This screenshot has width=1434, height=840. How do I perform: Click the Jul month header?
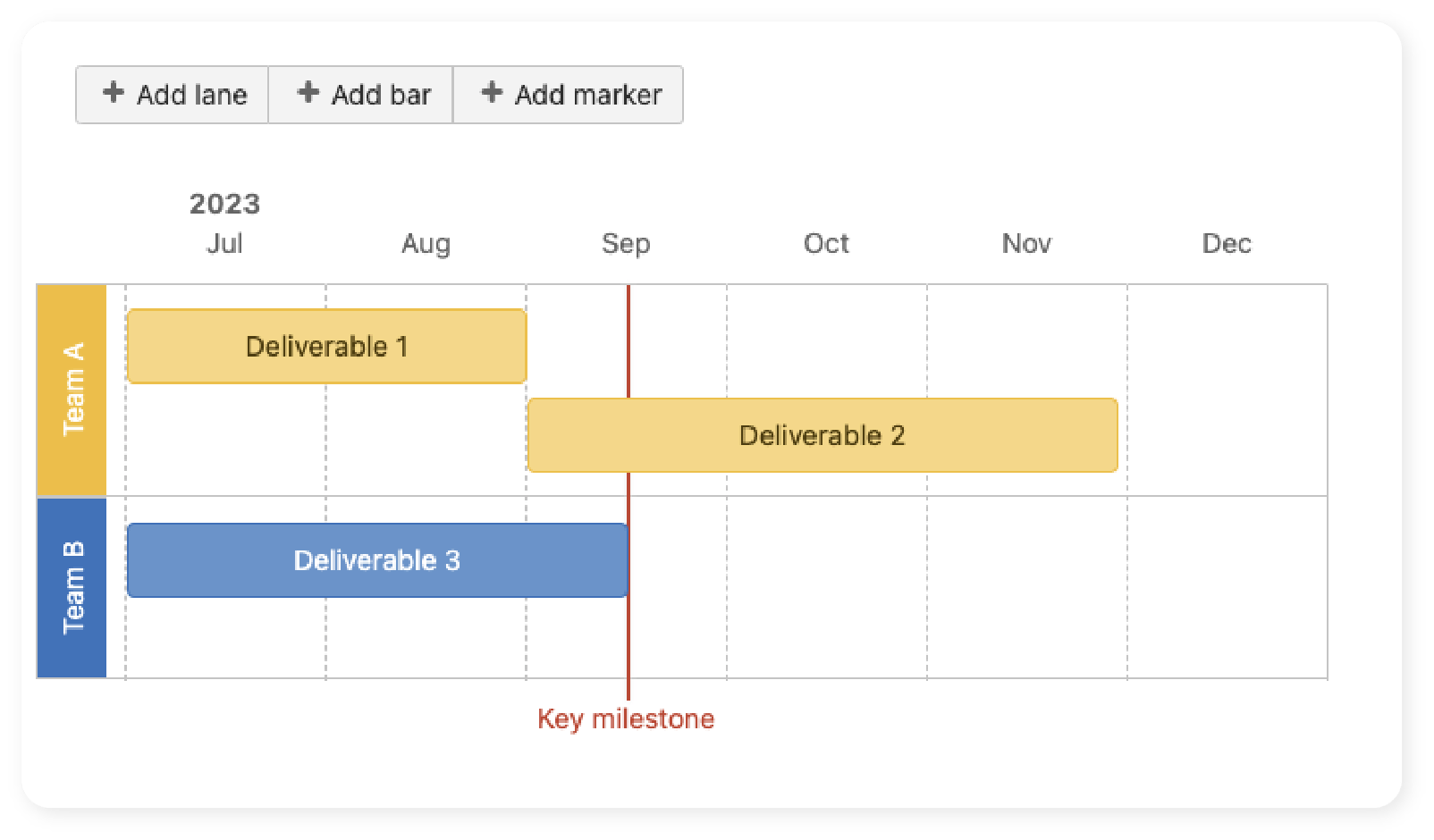coord(225,243)
